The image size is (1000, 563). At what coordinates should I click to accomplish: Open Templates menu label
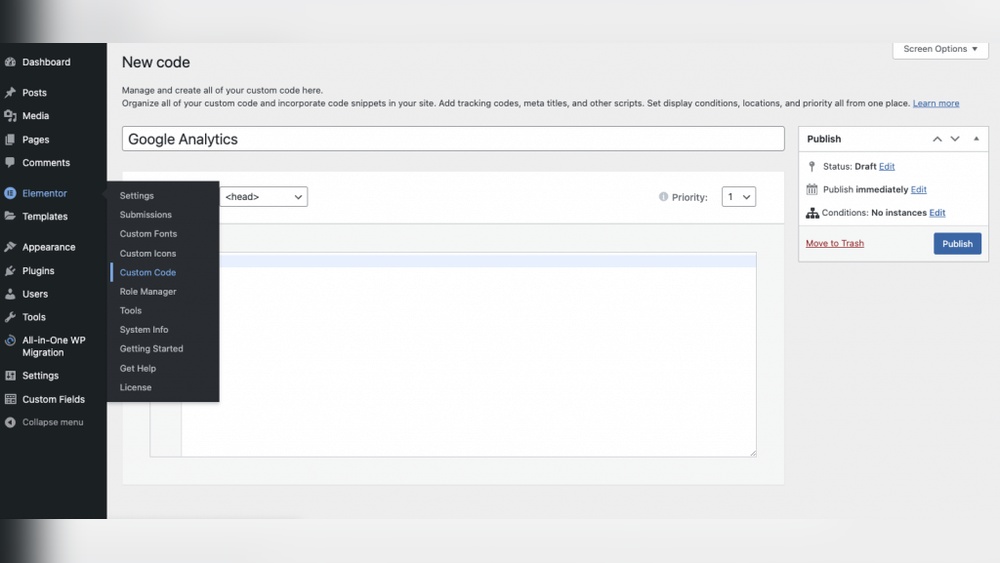click(45, 216)
